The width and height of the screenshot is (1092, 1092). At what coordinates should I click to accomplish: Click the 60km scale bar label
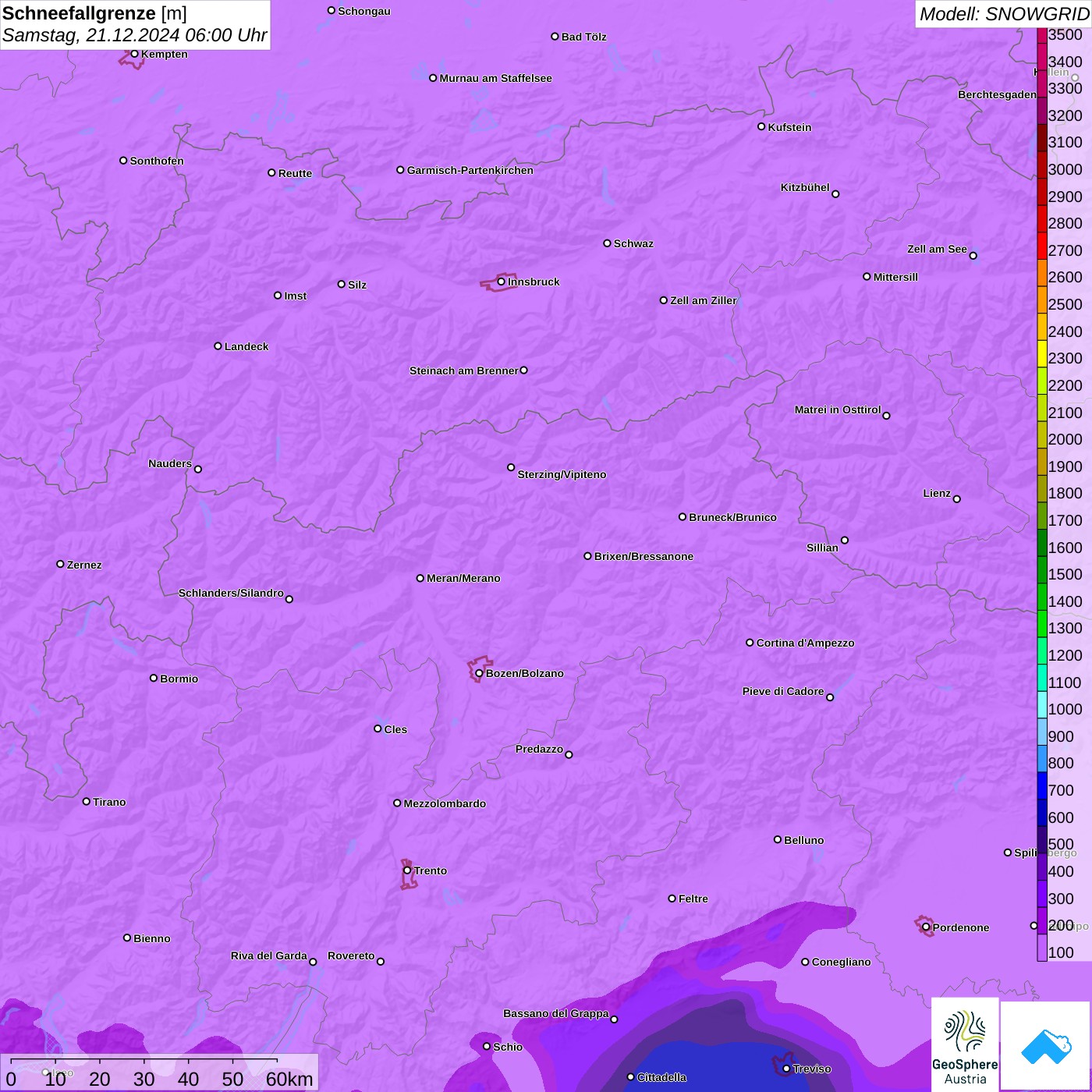289,1079
